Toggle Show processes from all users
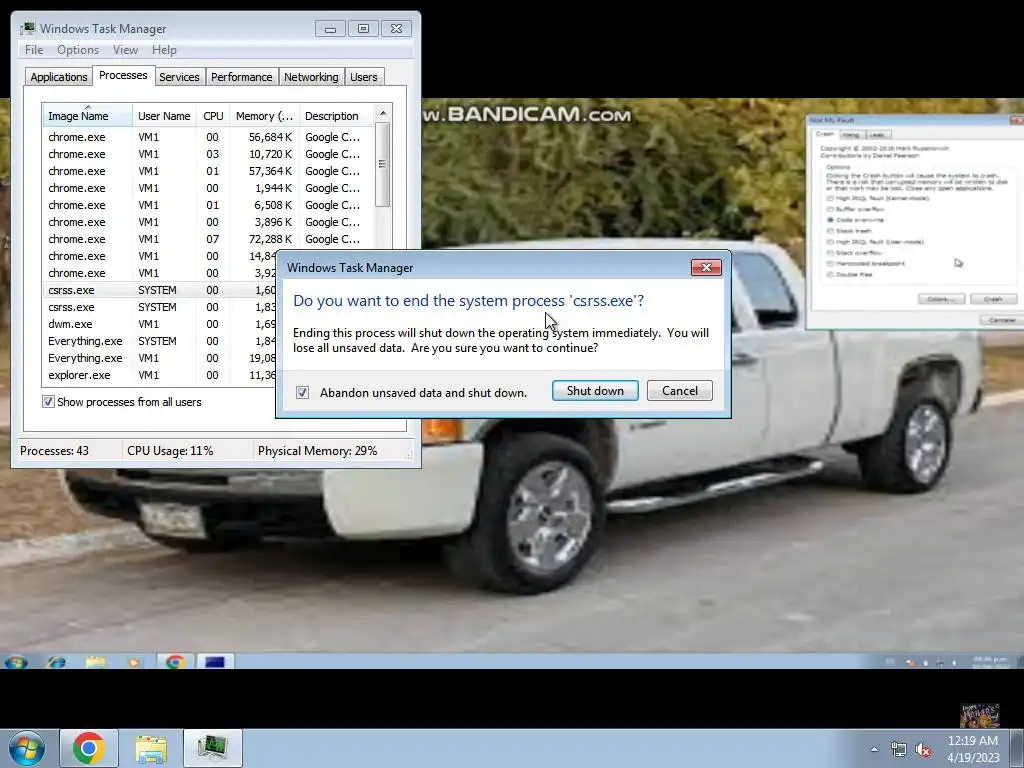Image resolution: width=1024 pixels, height=768 pixels. tap(48, 402)
